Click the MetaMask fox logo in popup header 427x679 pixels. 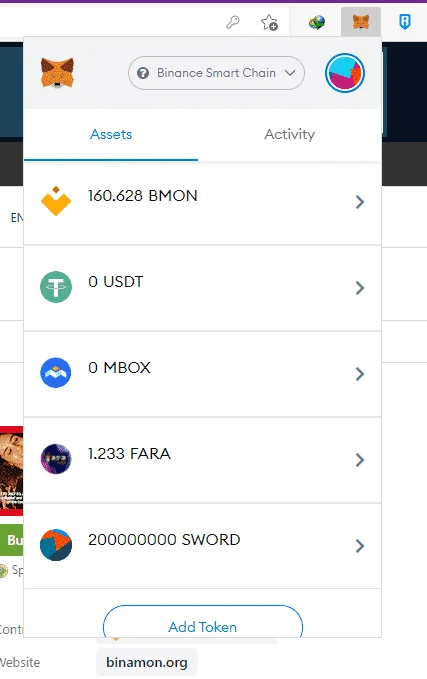57,73
